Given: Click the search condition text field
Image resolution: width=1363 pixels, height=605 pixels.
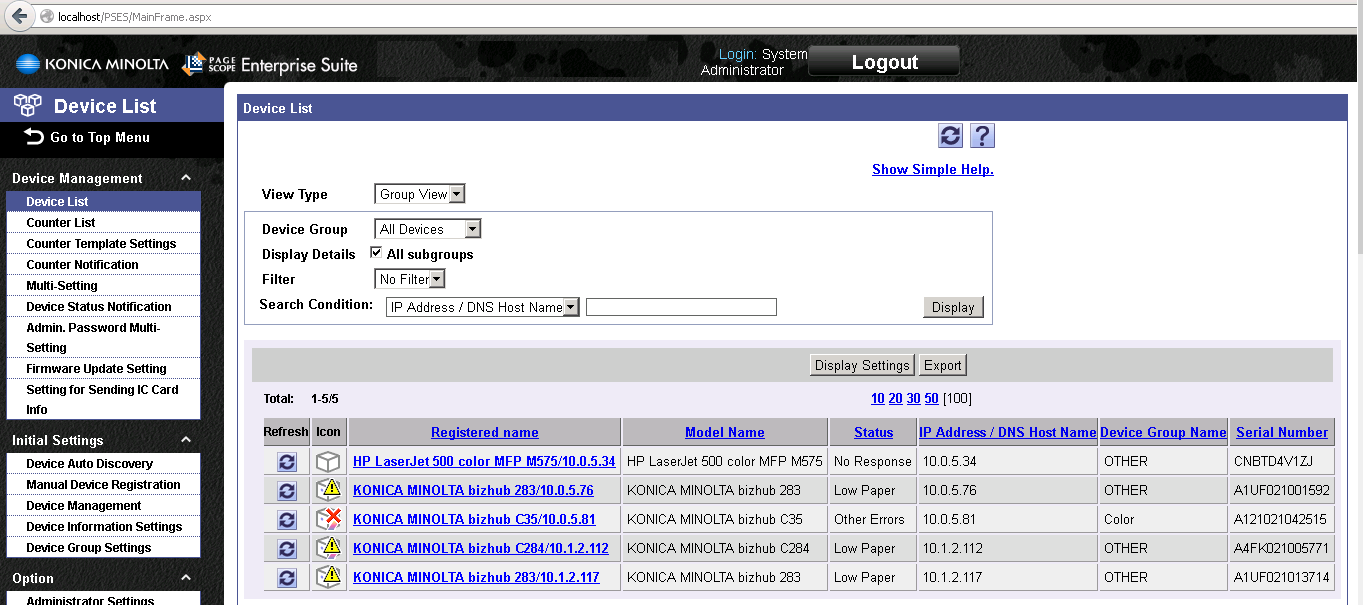Looking at the screenshot, I should pyautogui.click(x=681, y=307).
